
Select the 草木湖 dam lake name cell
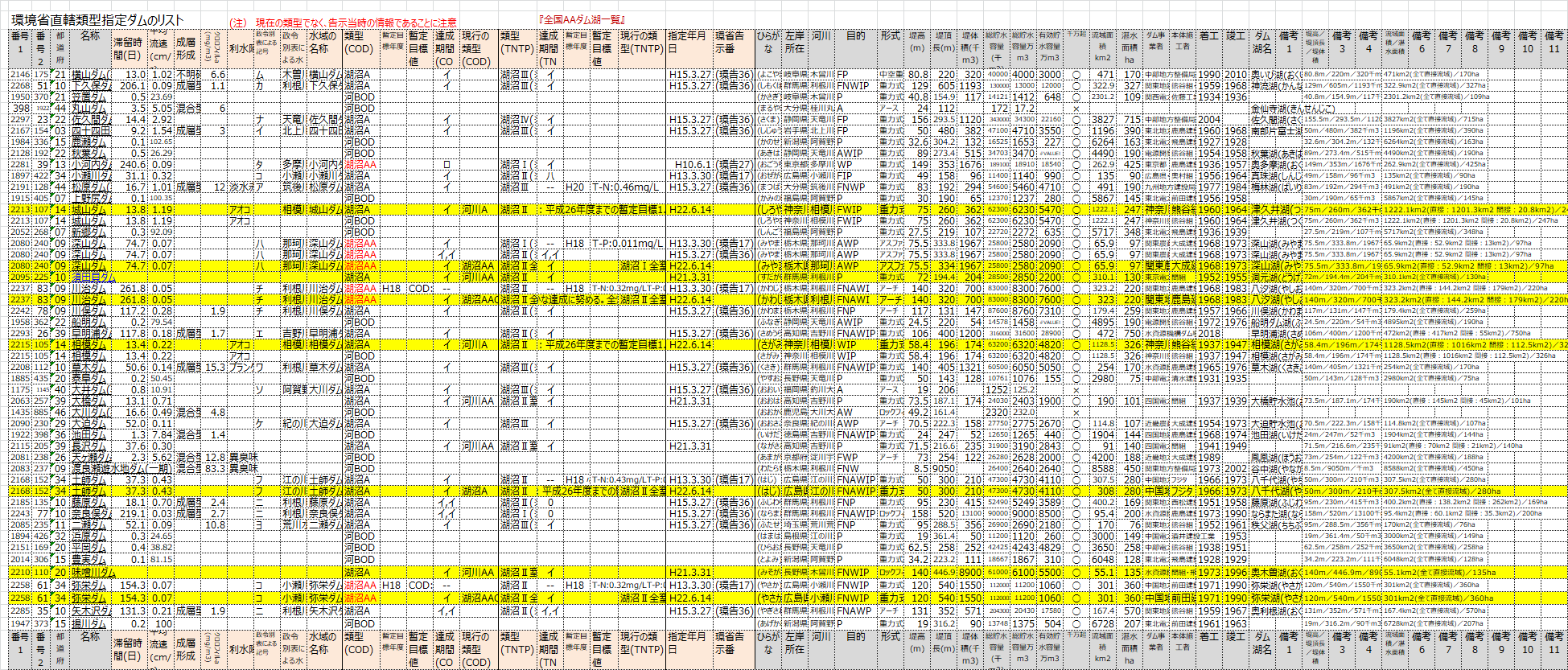click(x=1275, y=367)
